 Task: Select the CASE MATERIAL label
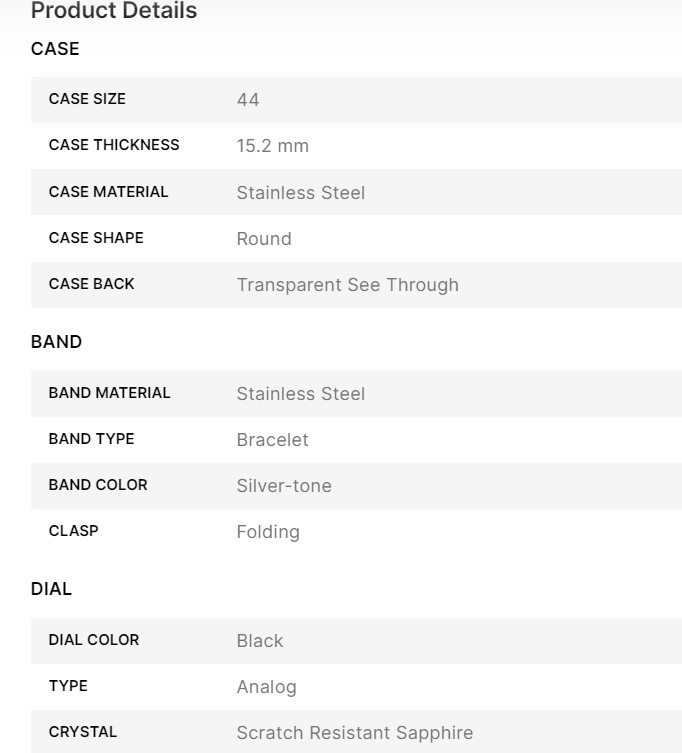(x=108, y=192)
